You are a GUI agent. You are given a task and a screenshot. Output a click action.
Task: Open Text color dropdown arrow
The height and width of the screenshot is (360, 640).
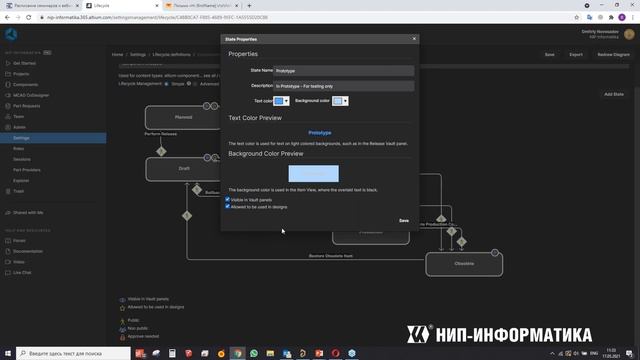(286, 101)
